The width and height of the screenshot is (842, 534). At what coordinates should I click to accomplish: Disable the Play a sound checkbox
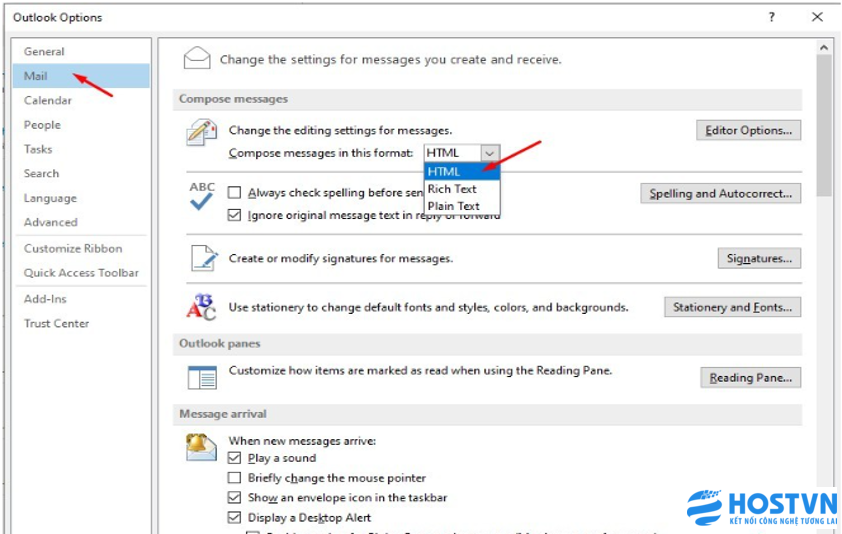click(234, 458)
